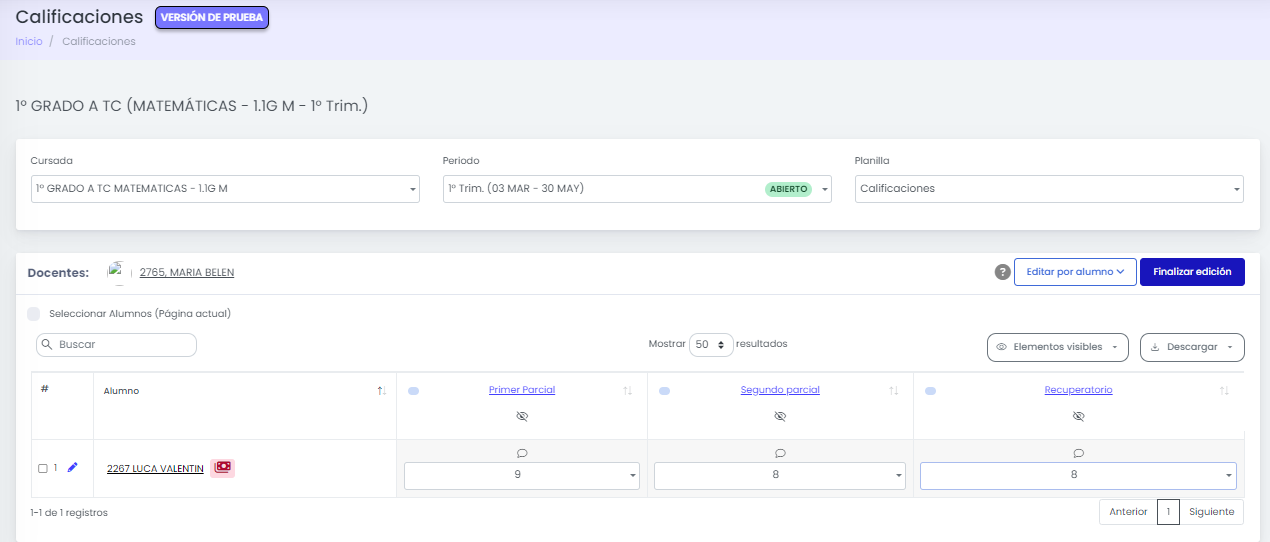Click the pencil edit icon for student row

72,467
